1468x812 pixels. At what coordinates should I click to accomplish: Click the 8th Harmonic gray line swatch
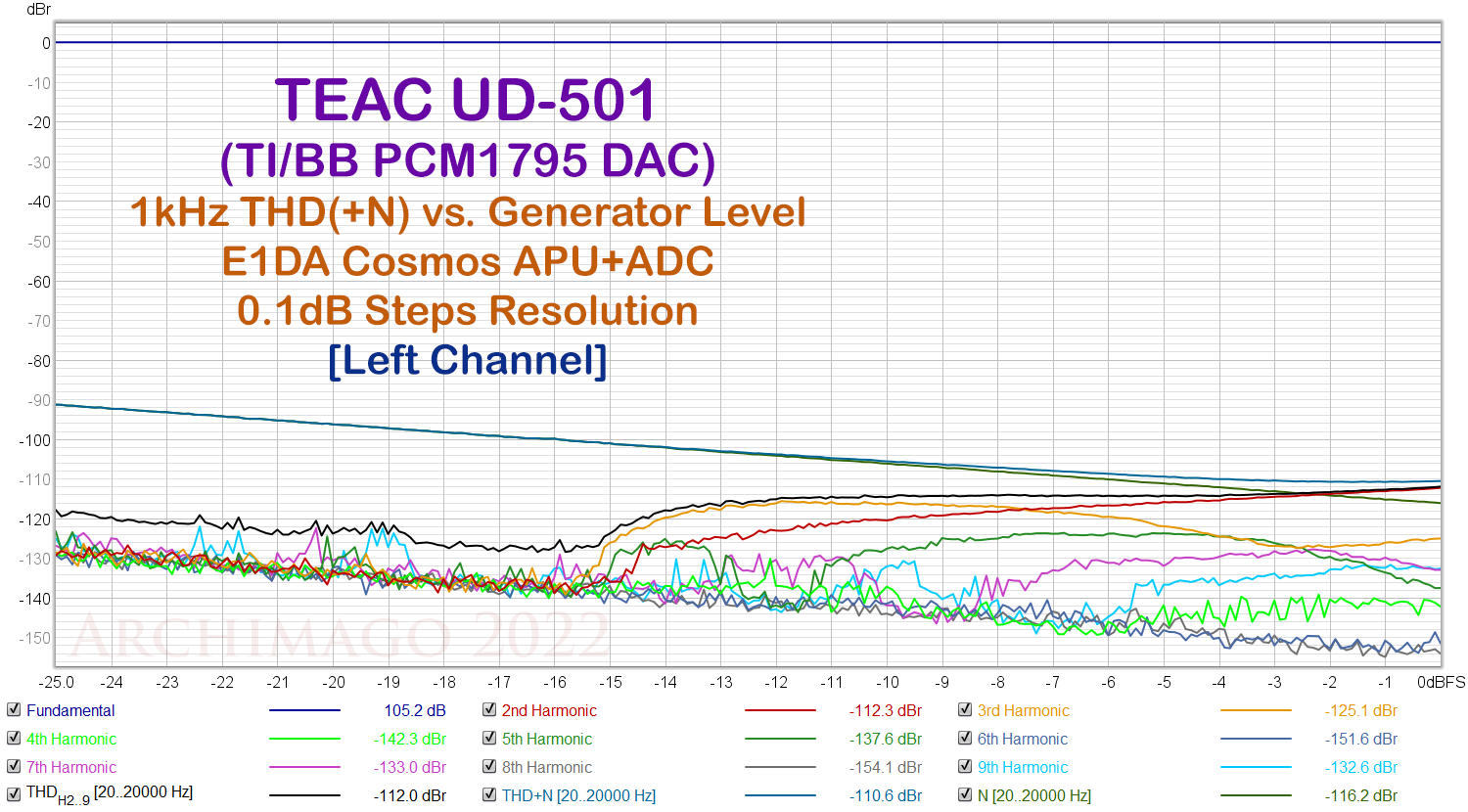780,768
